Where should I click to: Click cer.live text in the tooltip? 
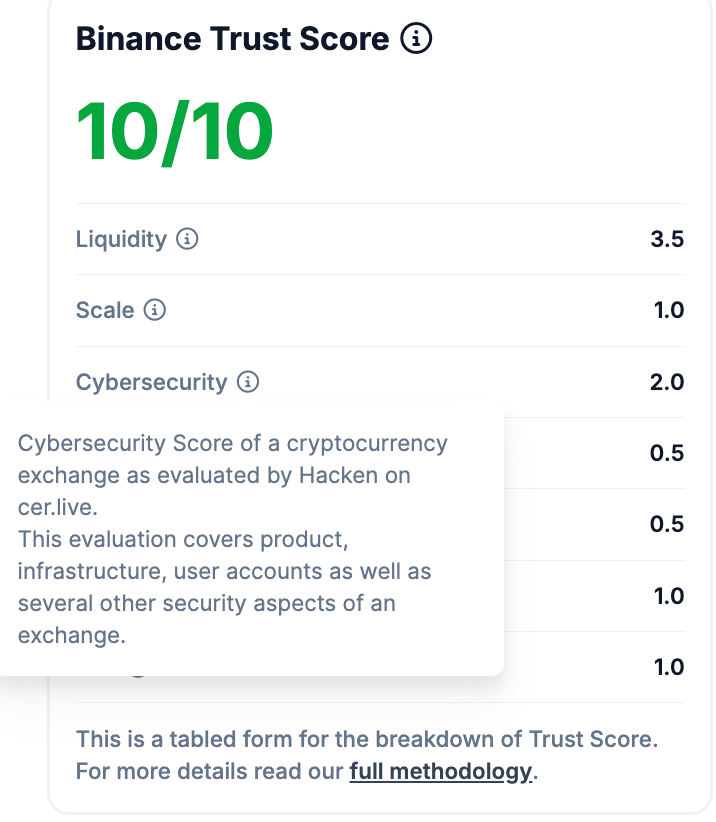(x=58, y=507)
